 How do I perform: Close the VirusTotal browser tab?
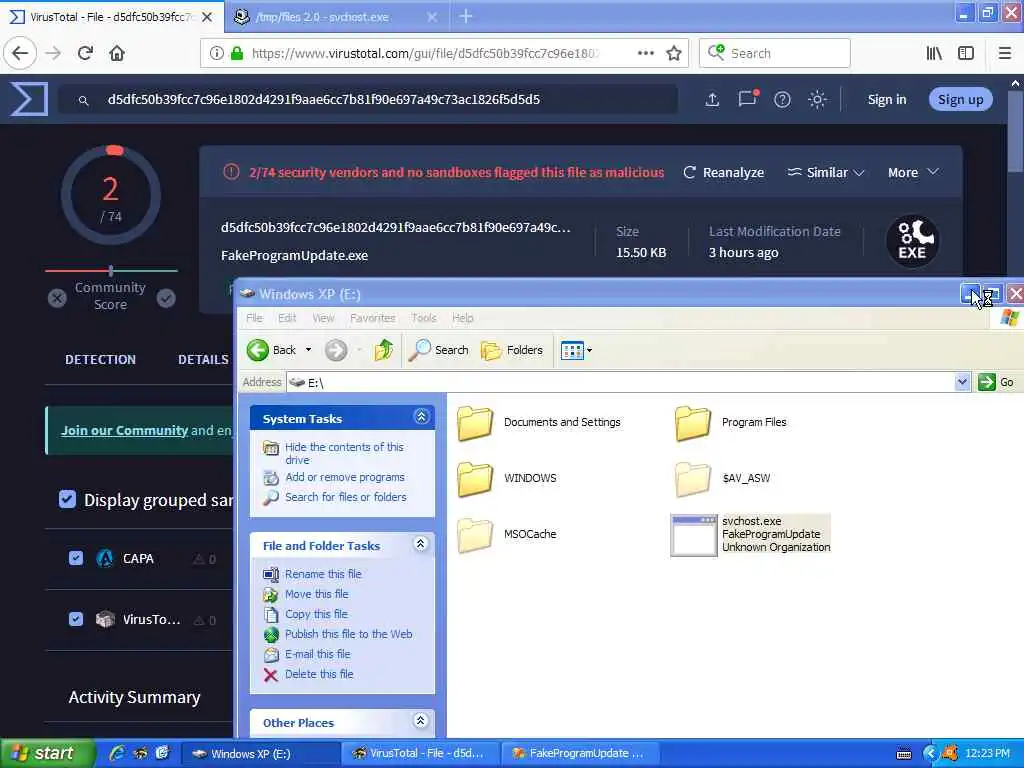click(207, 17)
